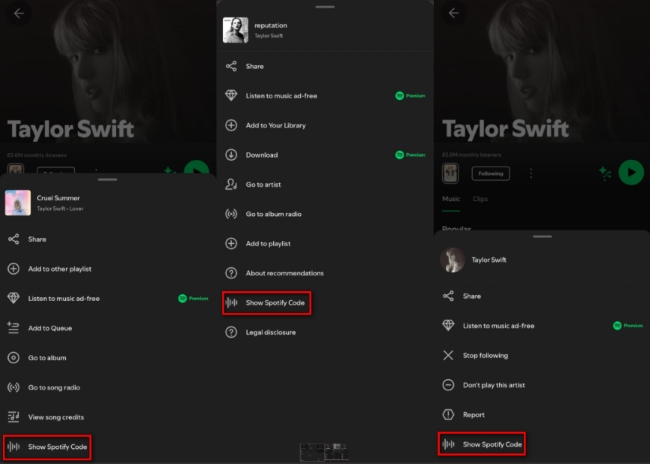Switch to the Music tab

pyautogui.click(x=451, y=199)
